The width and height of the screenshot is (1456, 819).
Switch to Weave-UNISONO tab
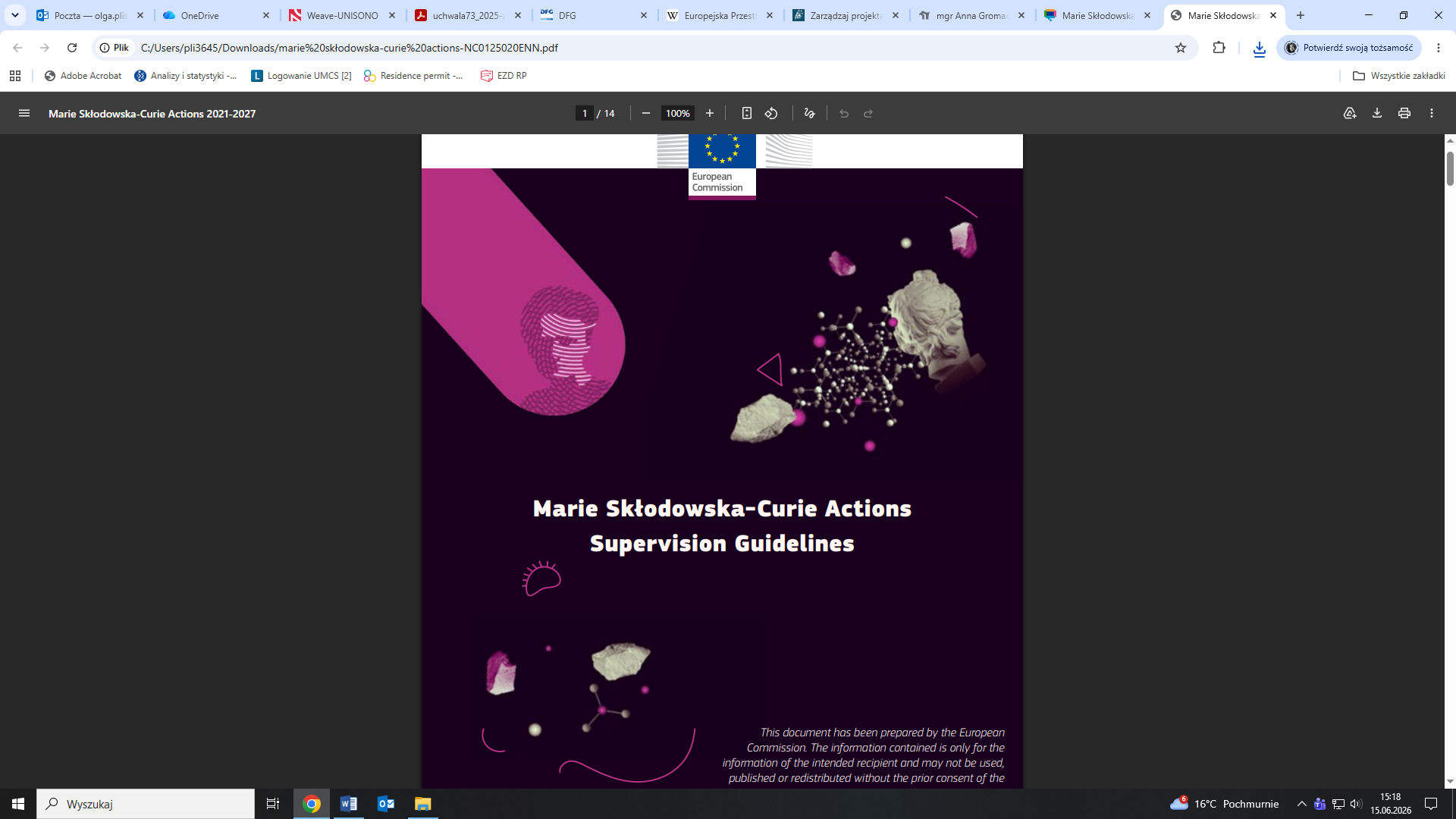(341, 15)
